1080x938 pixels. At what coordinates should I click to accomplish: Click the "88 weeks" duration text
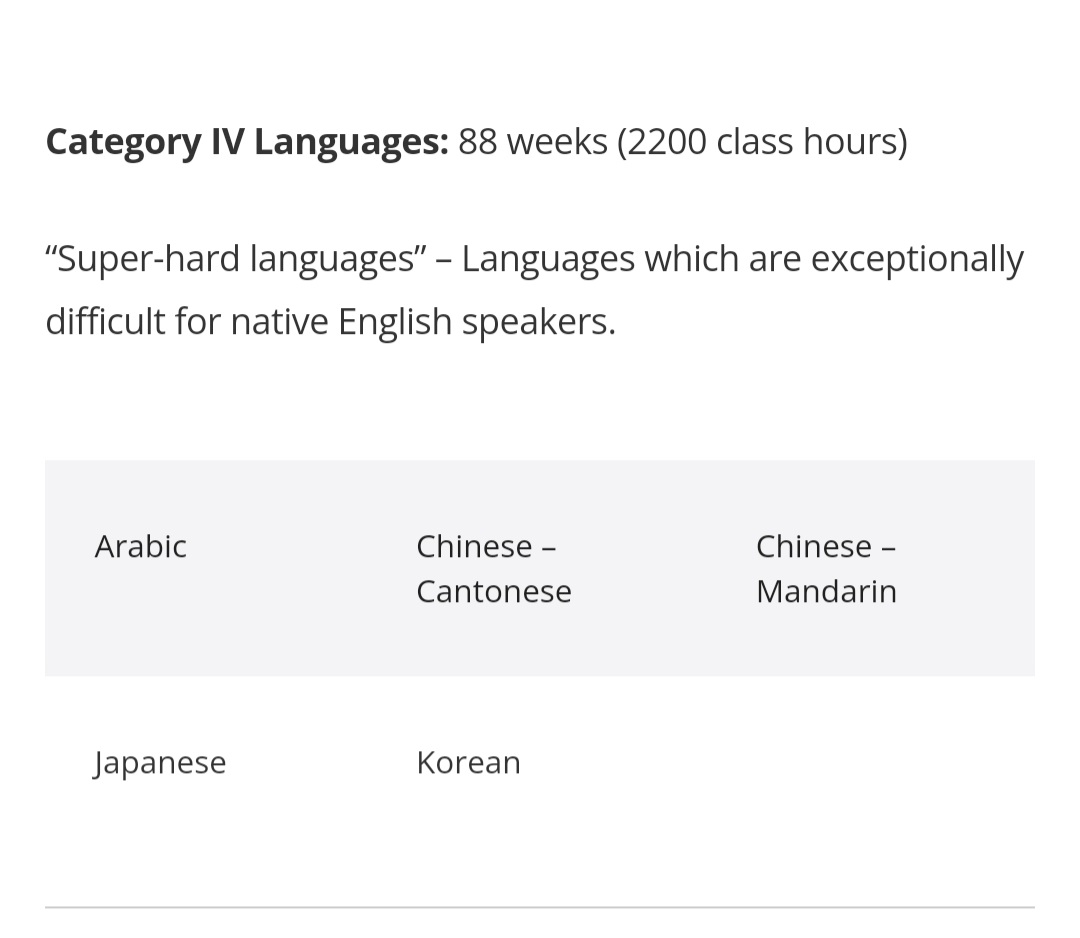532,142
